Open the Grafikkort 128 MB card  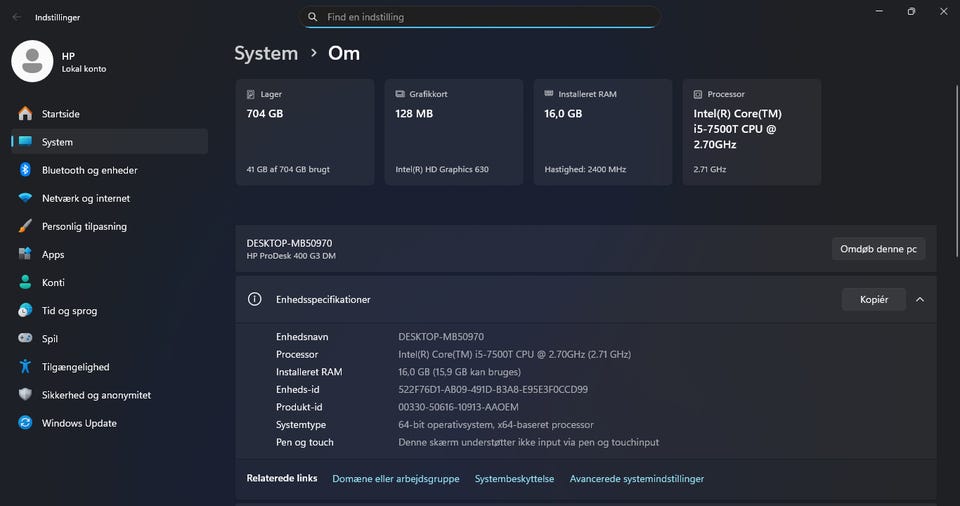(454, 132)
